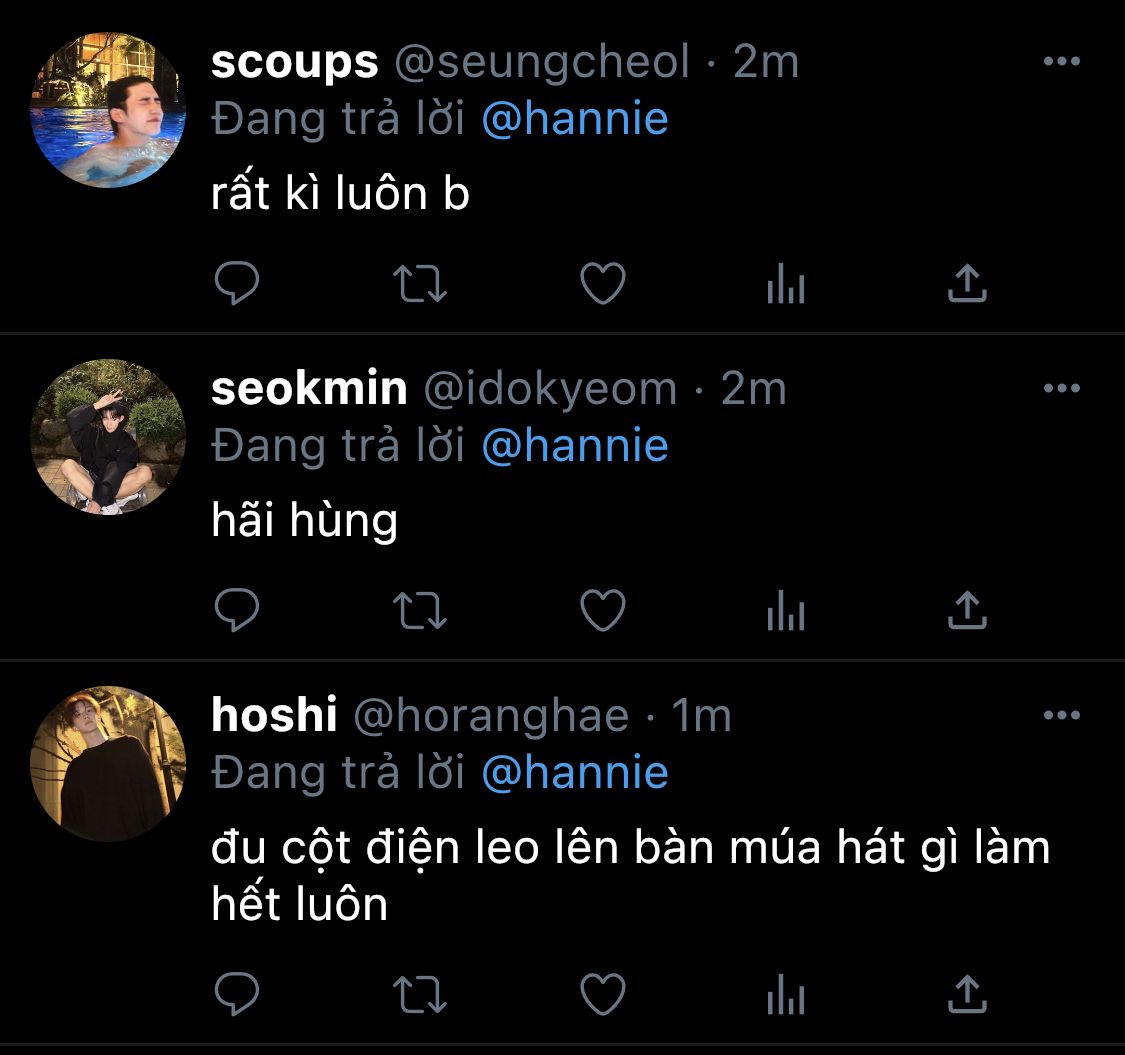View analytics on hoshi's tweet
Screen dimensions: 1125x1055
786,994
